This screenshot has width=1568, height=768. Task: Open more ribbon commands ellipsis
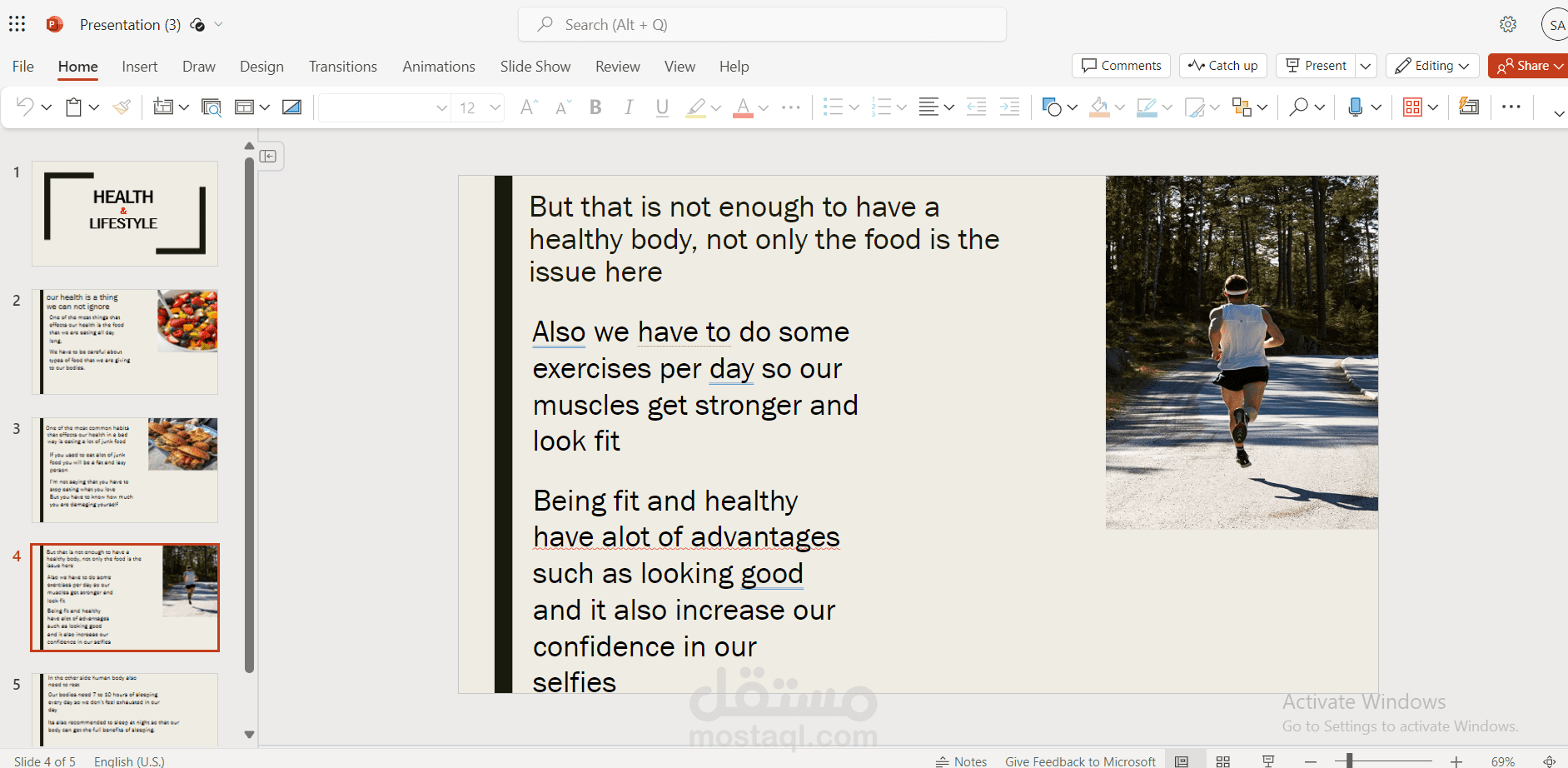1511,107
